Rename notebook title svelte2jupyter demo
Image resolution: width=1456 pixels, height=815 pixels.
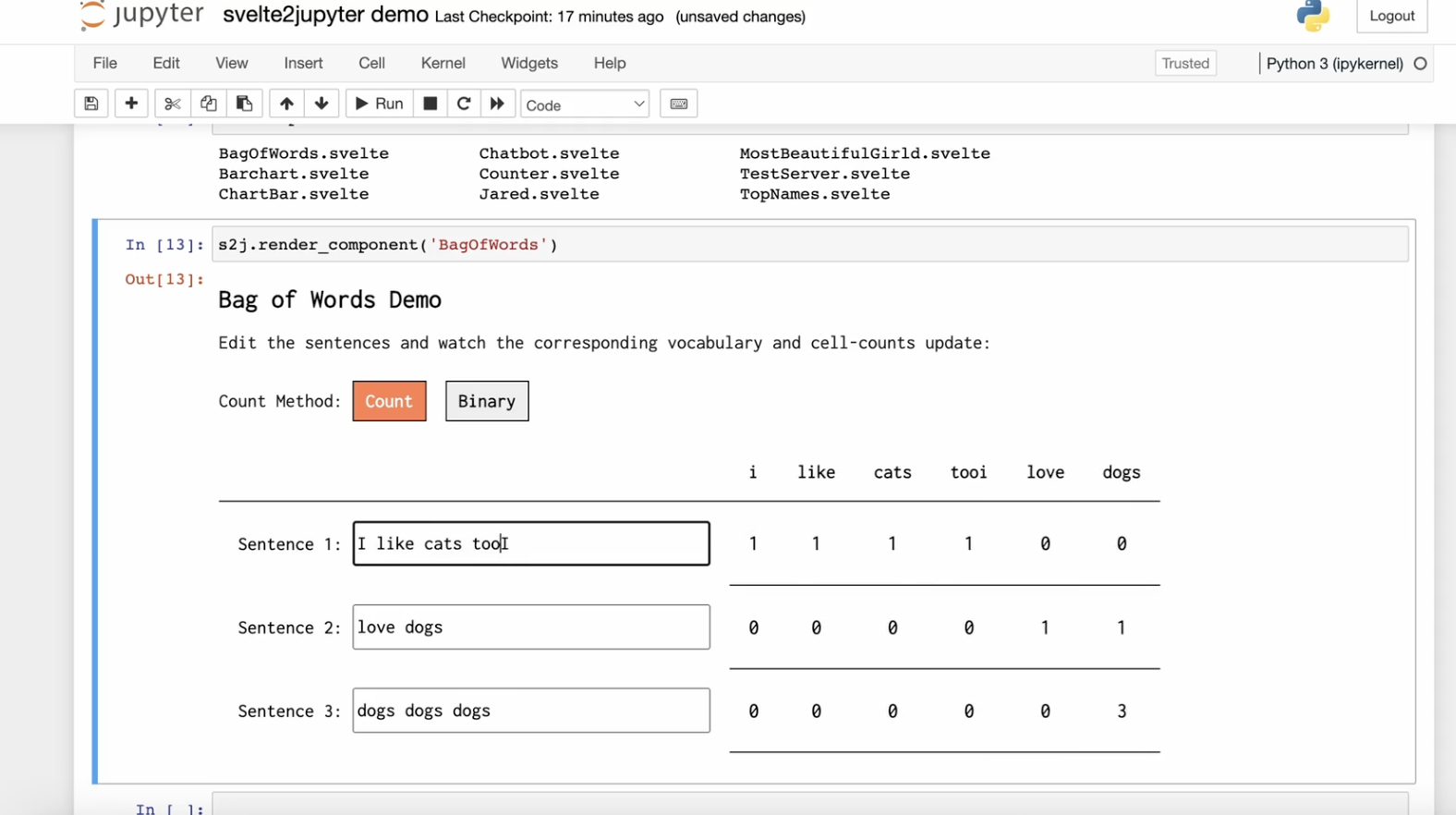coord(325,15)
